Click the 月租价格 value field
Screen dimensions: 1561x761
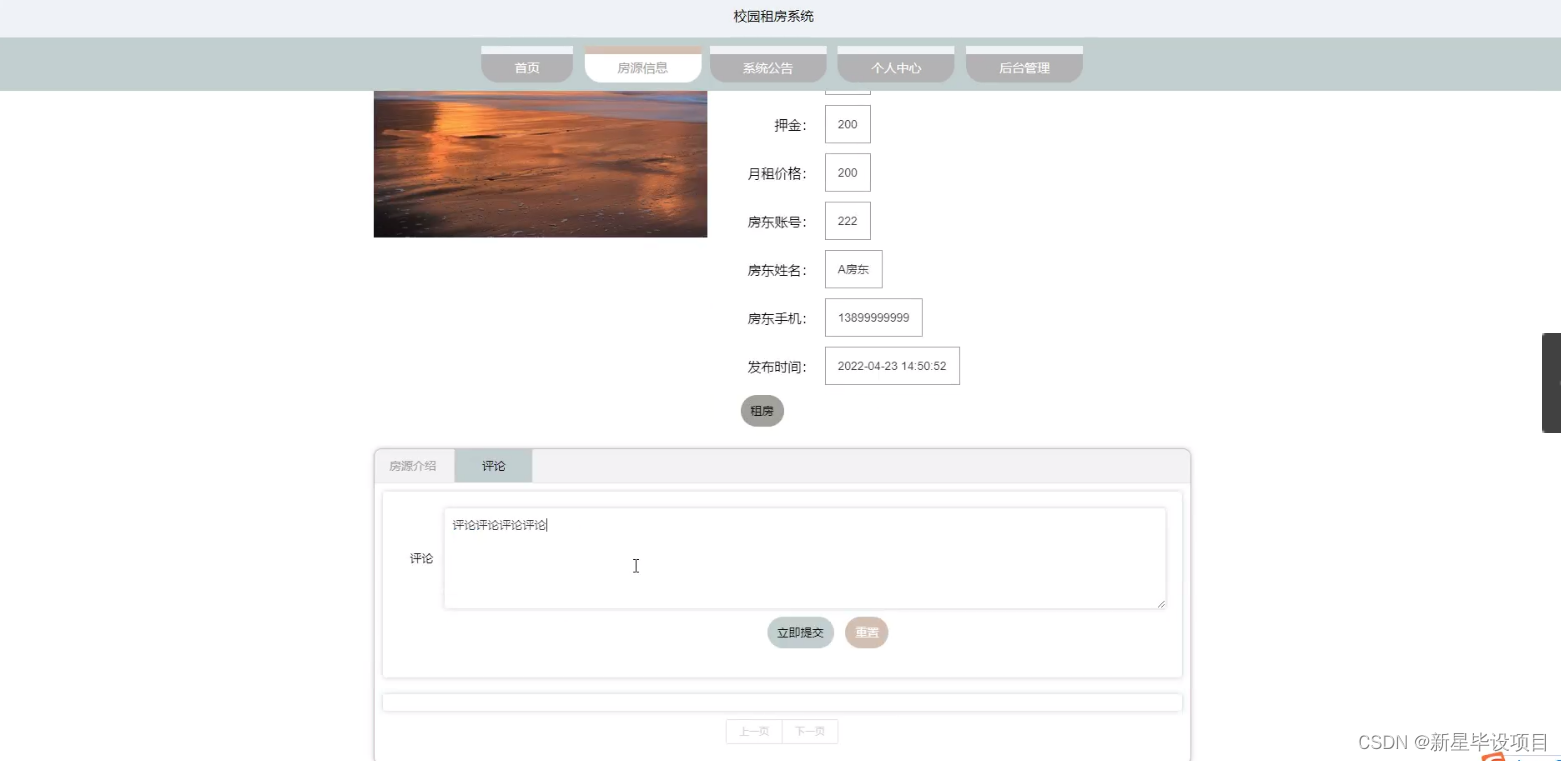tap(848, 172)
